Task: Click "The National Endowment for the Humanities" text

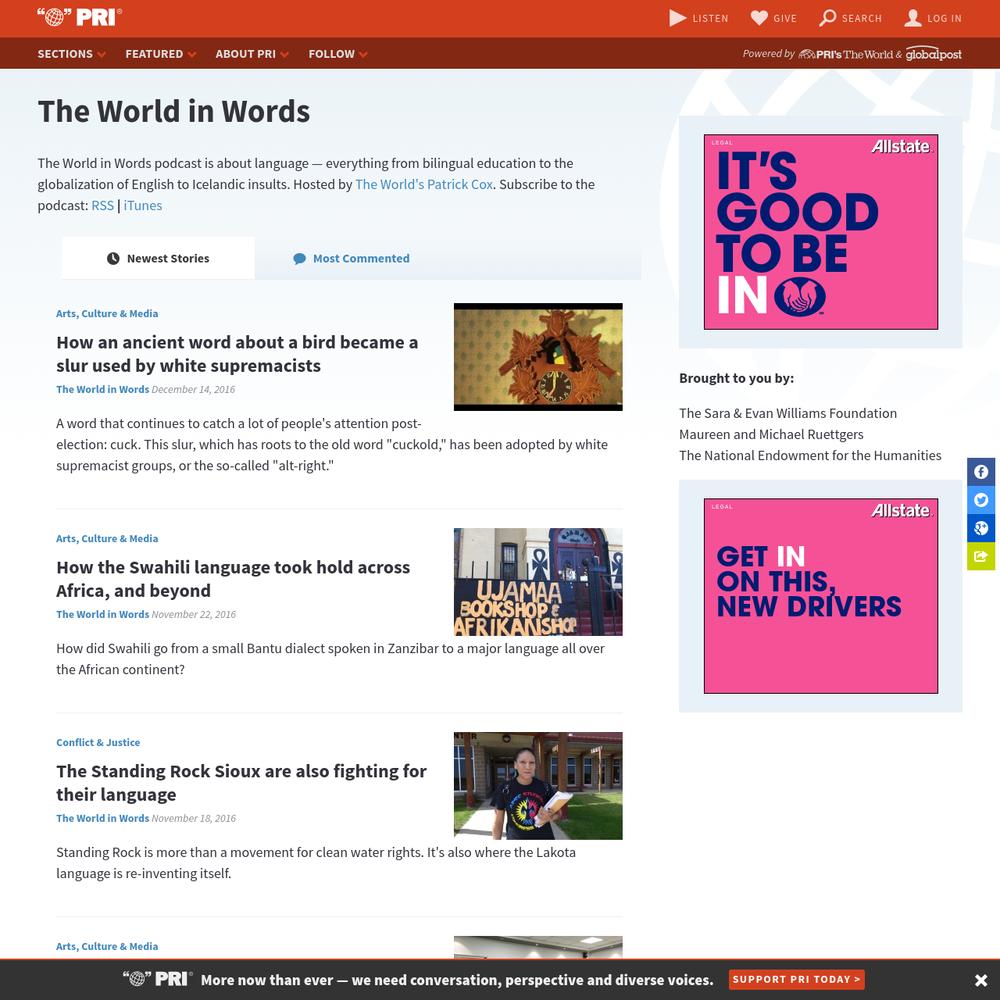Action: [810, 455]
